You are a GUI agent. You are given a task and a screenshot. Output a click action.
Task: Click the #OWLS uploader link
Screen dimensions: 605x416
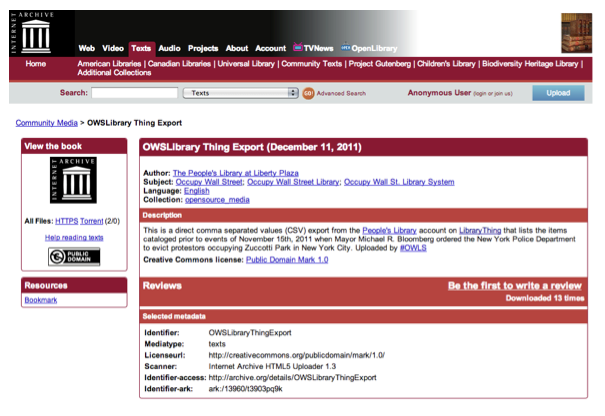point(413,248)
